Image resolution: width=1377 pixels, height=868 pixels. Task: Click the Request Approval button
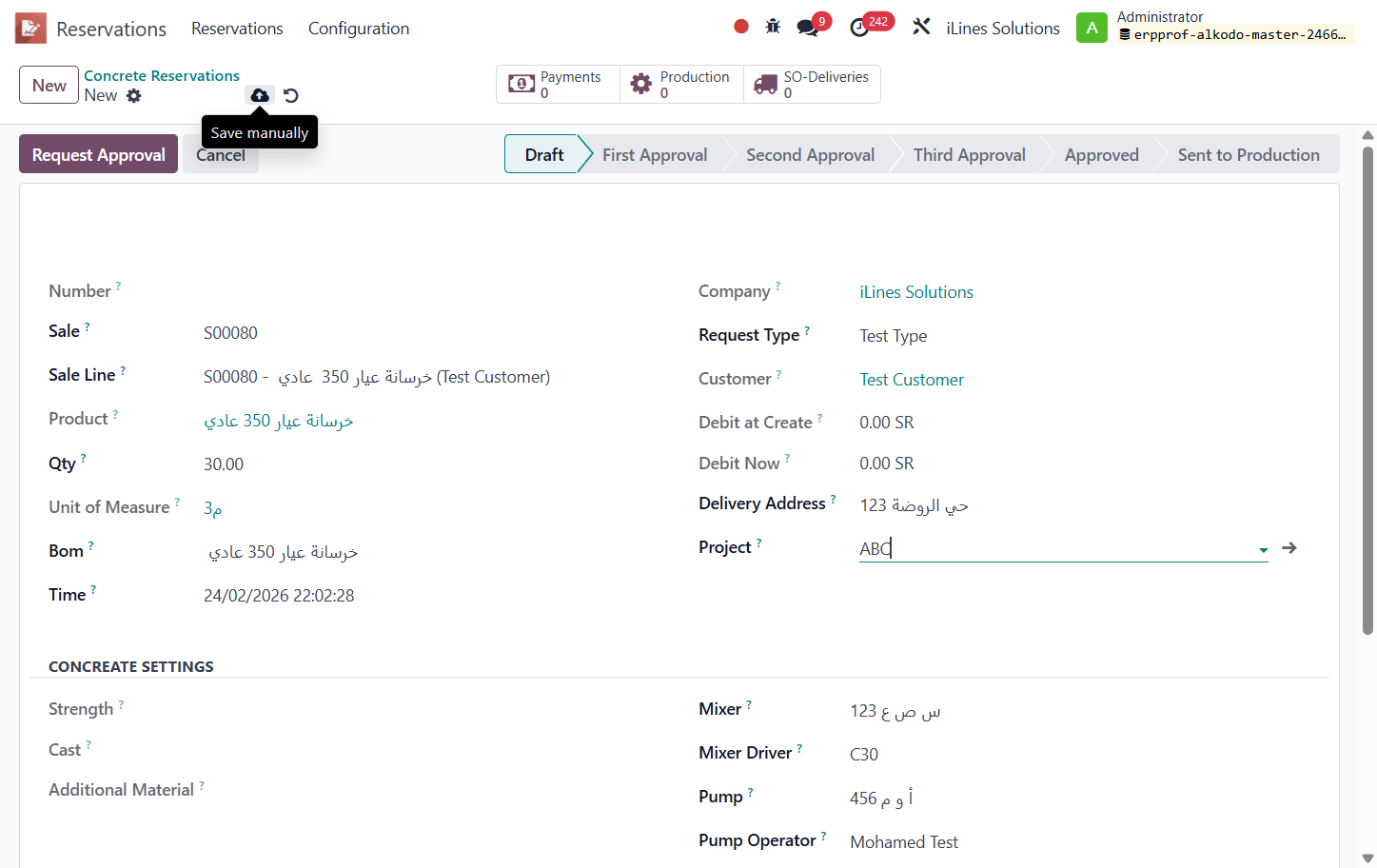(99, 154)
